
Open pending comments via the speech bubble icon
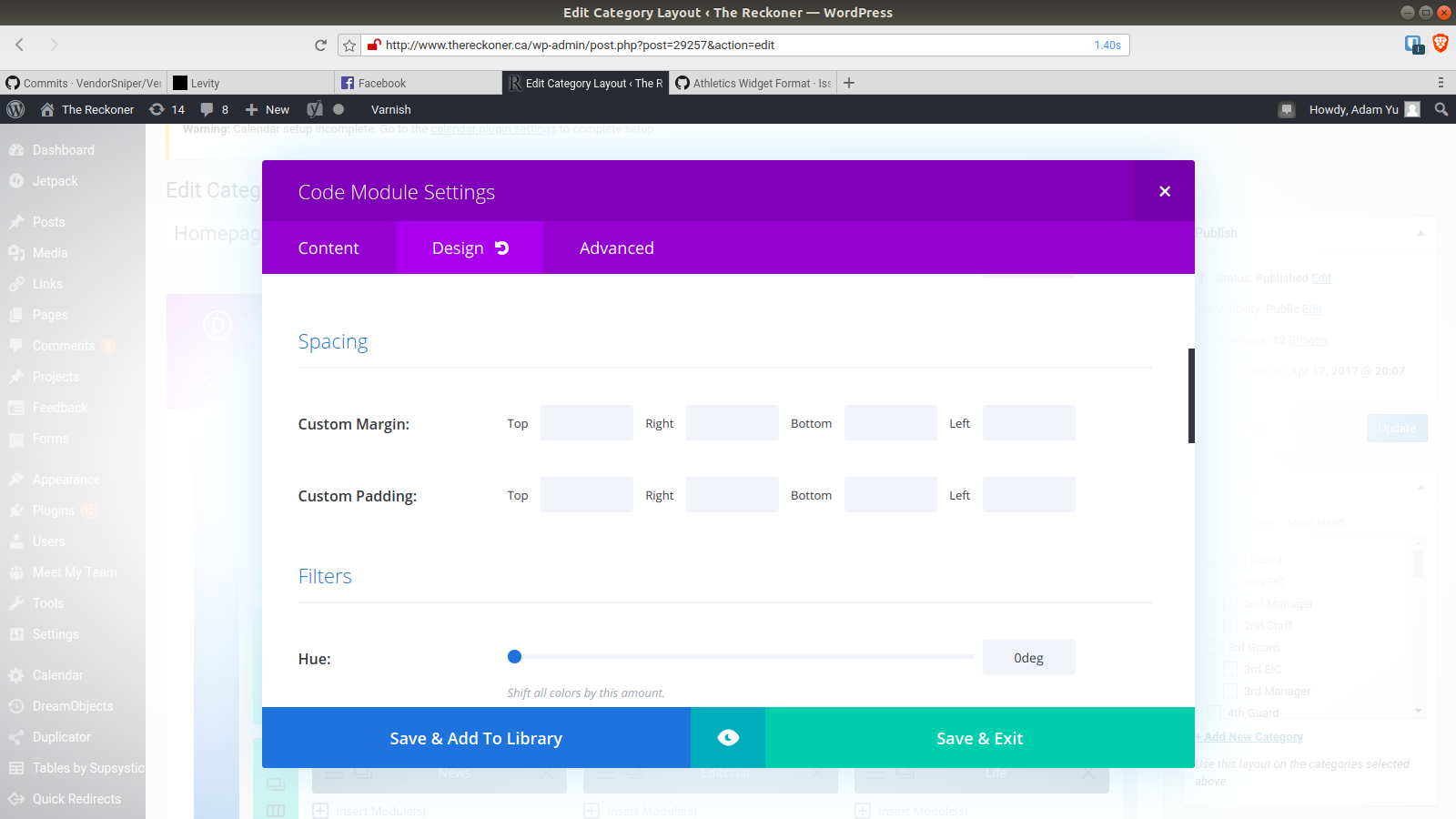click(211, 109)
